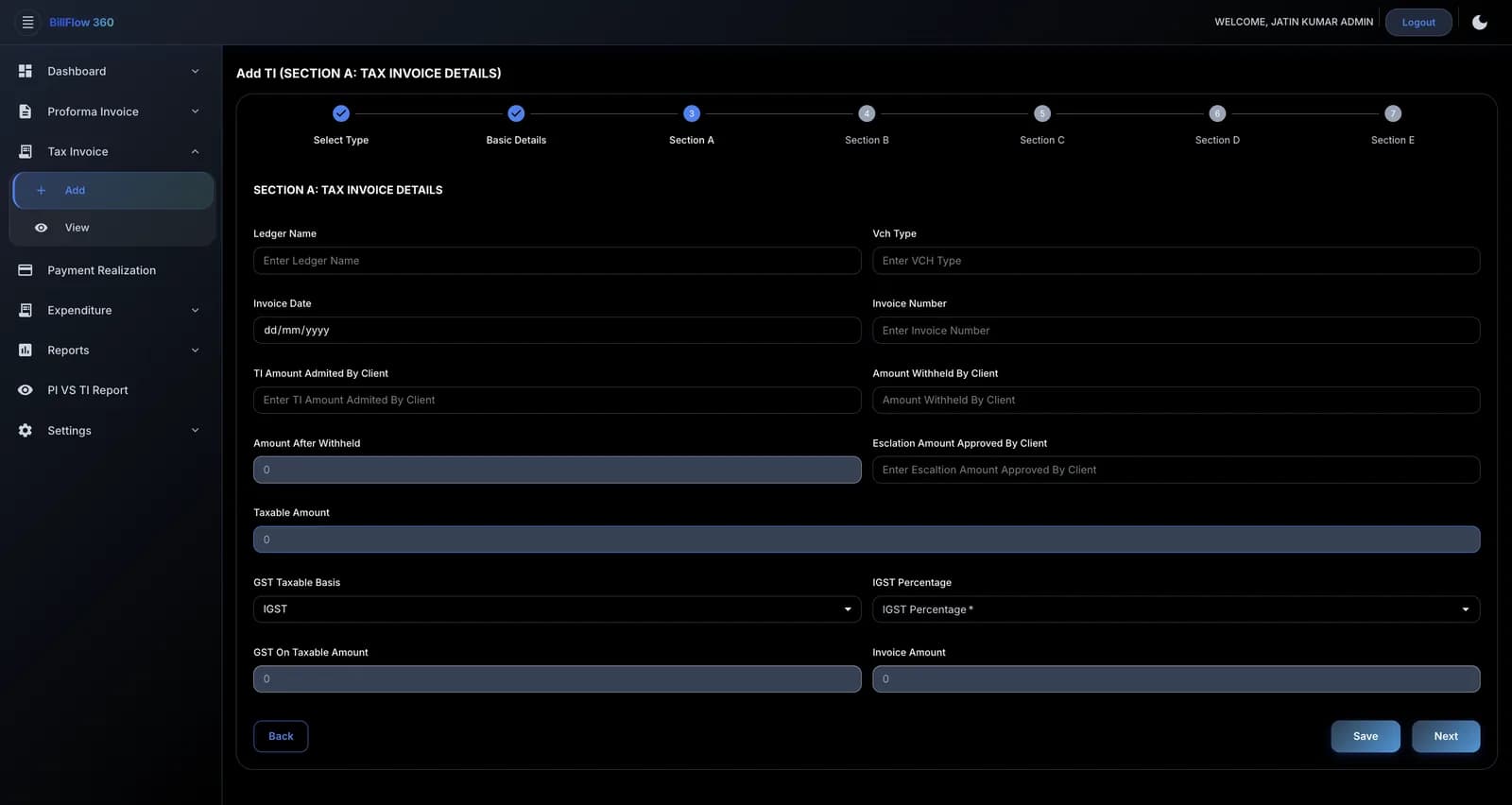The width and height of the screenshot is (1512, 805).
Task: Click the Section C step label
Action: coord(1042,140)
